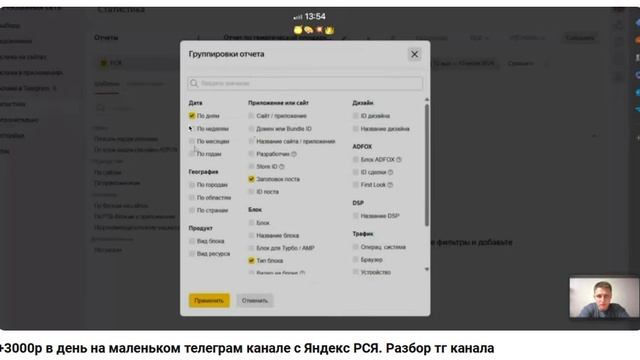Image resolution: width=640 pixels, height=360 pixels.
Task: Open the help icon next to First Look
Action: click(390, 185)
